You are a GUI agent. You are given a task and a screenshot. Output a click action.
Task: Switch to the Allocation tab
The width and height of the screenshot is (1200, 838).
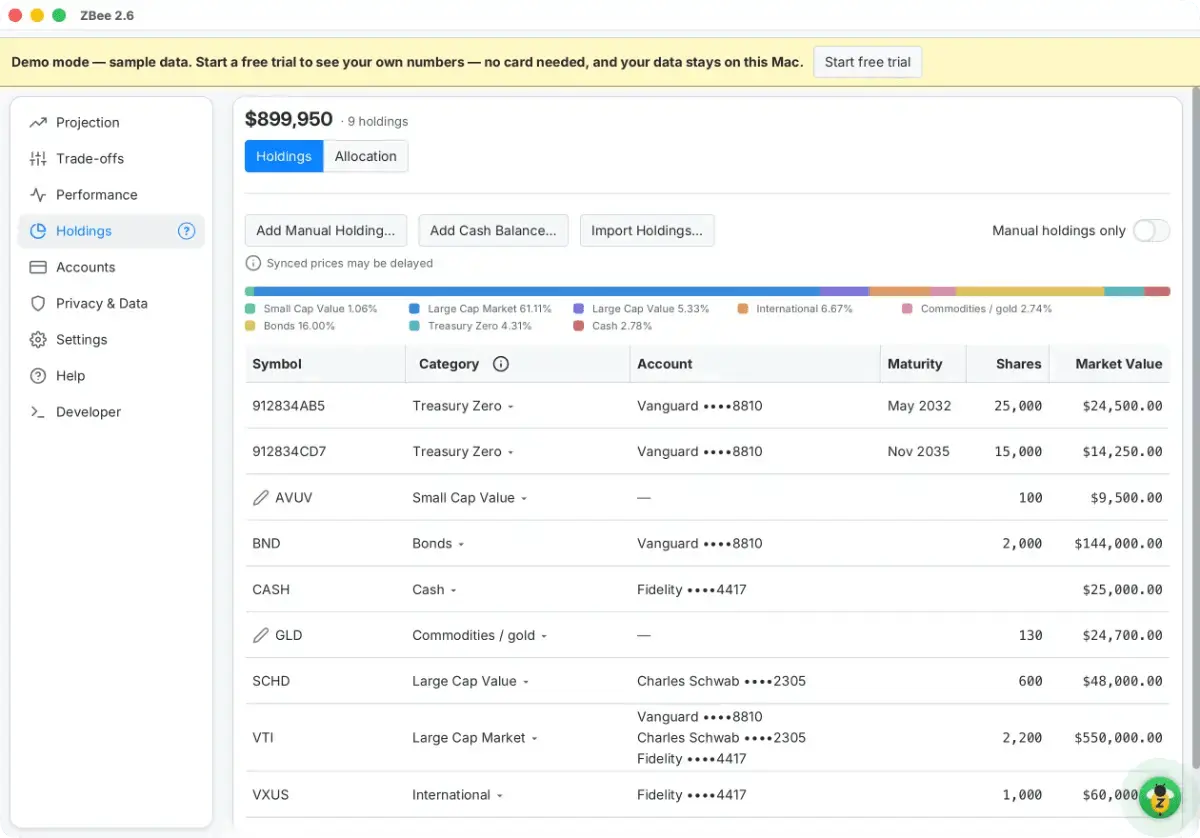pyautogui.click(x=366, y=156)
